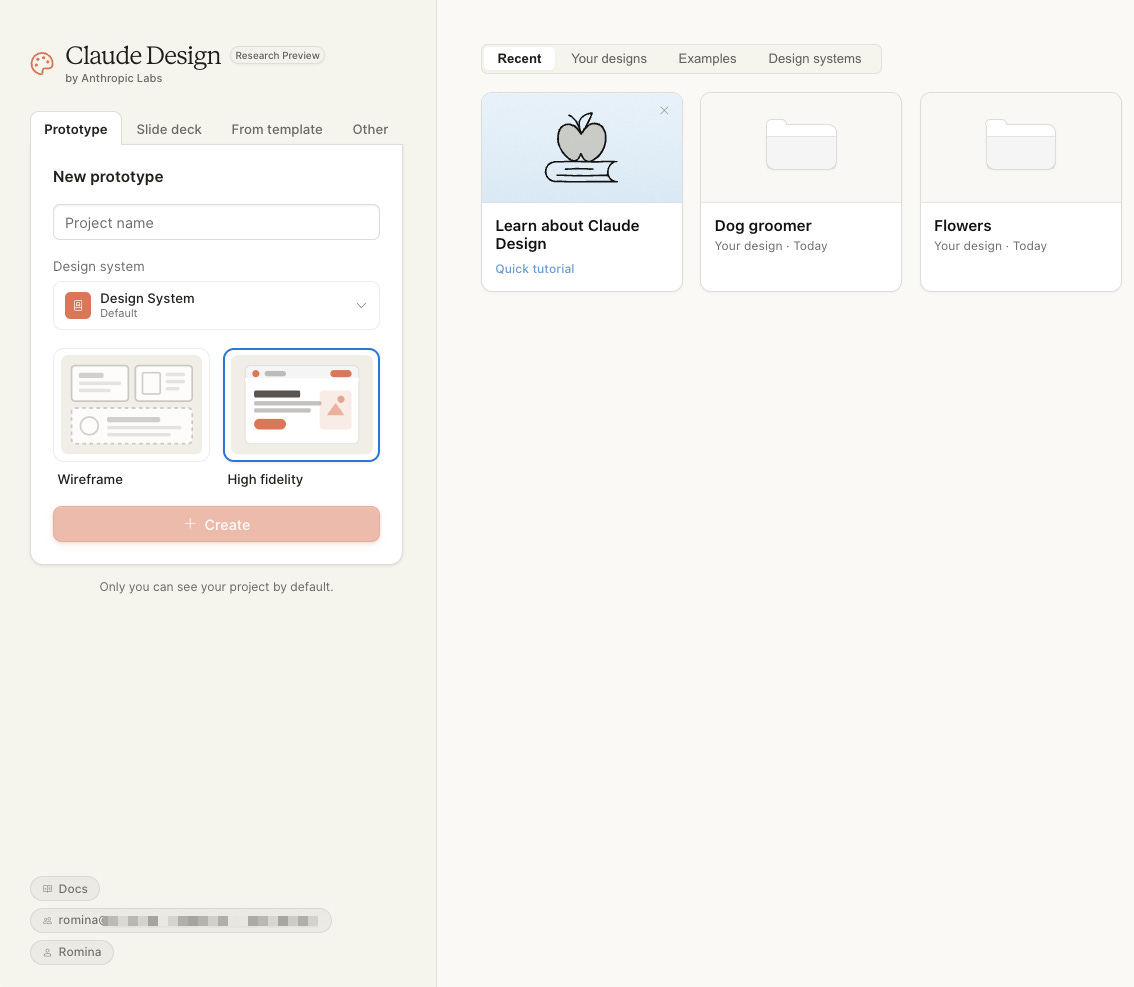Click the romina organization email pill
The height and width of the screenshot is (987, 1134).
coord(181,920)
